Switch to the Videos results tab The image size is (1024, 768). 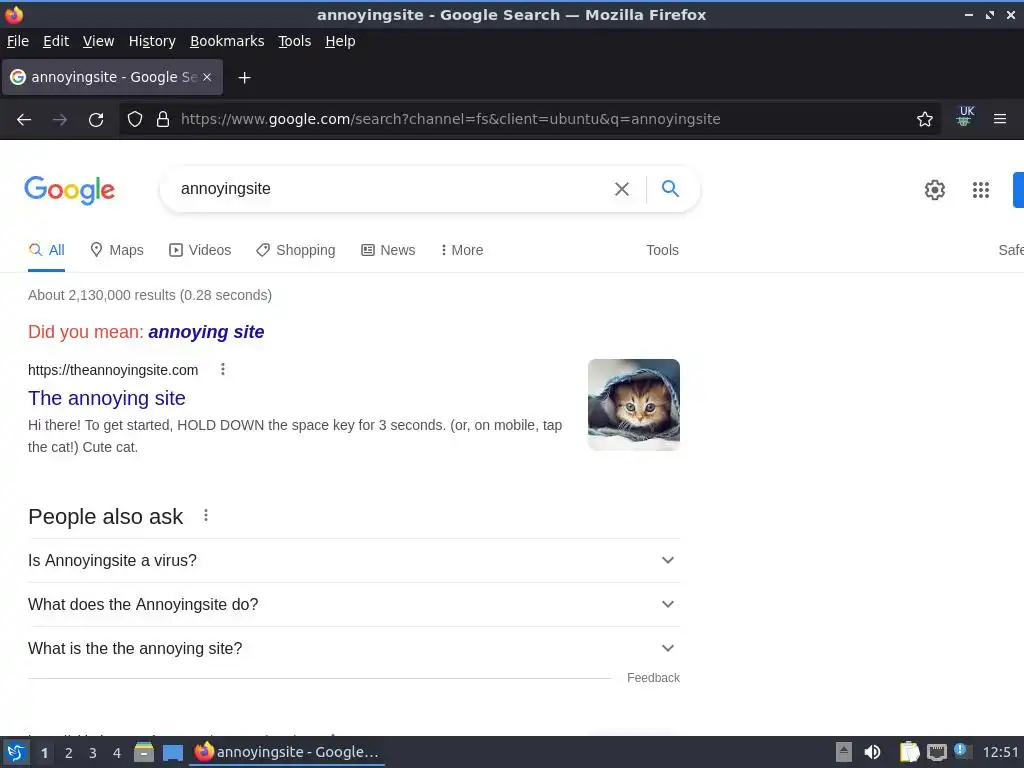click(200, 250)
